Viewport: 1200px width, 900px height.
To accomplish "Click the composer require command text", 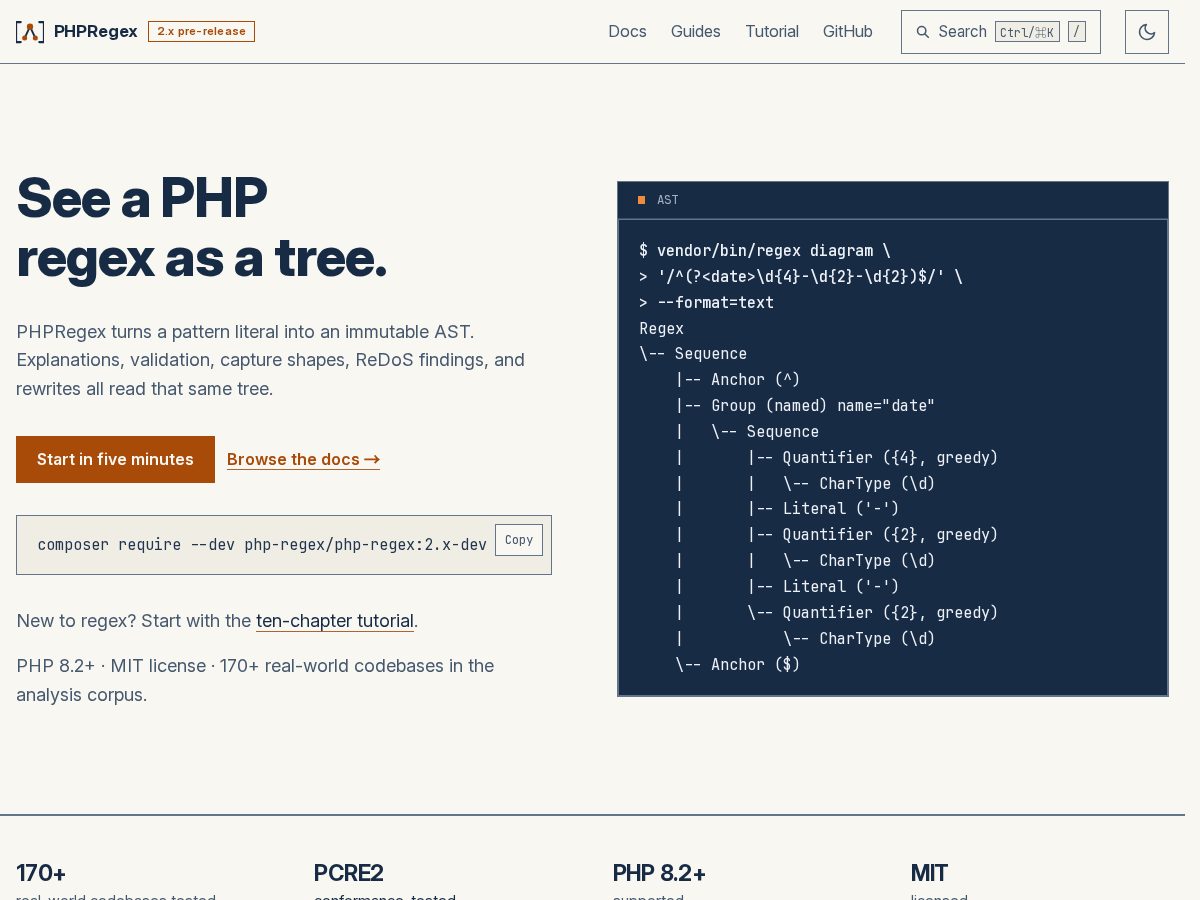I will coord(262,545).
